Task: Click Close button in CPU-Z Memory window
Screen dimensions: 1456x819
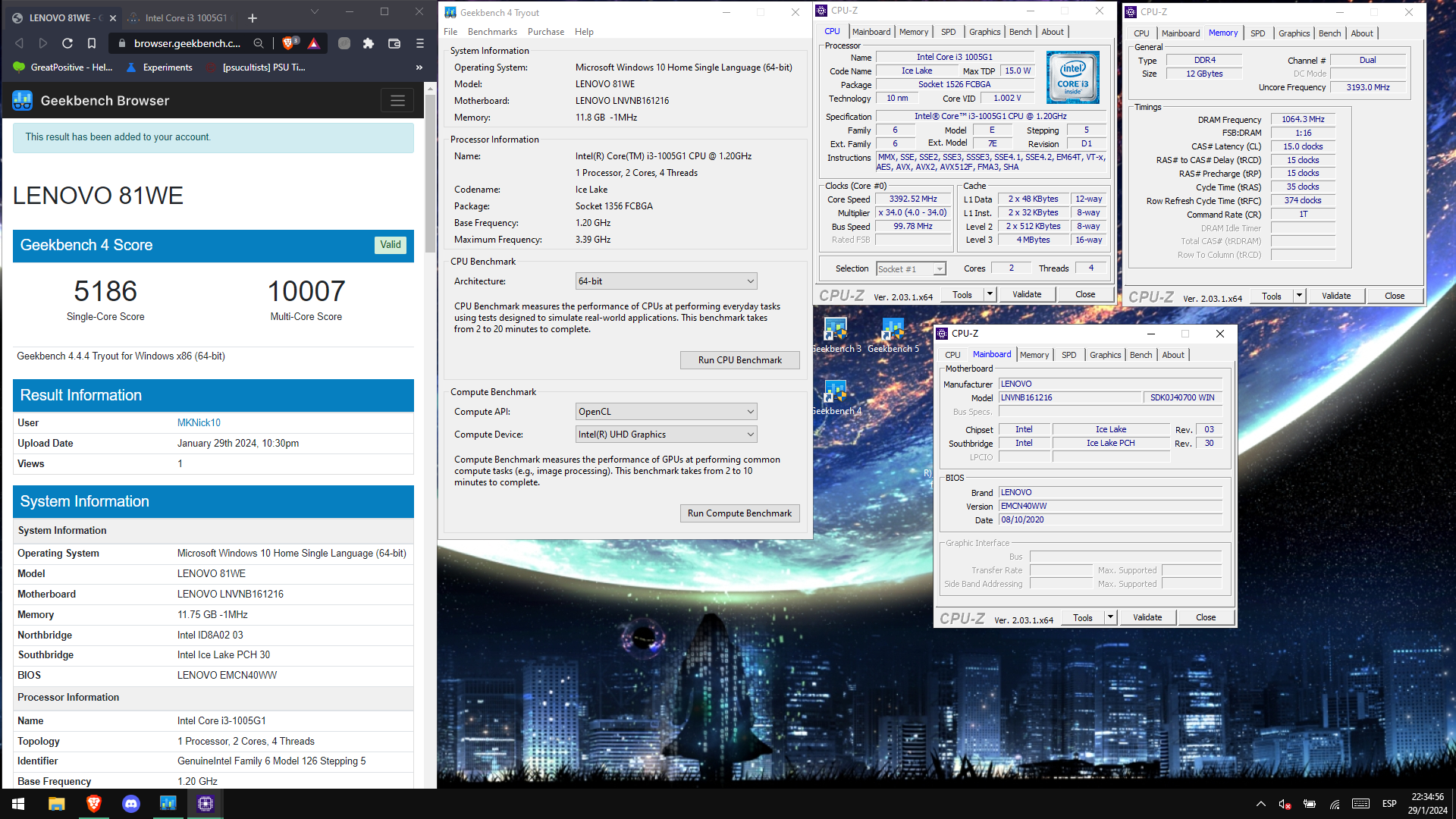Action: click(1394, 296)
